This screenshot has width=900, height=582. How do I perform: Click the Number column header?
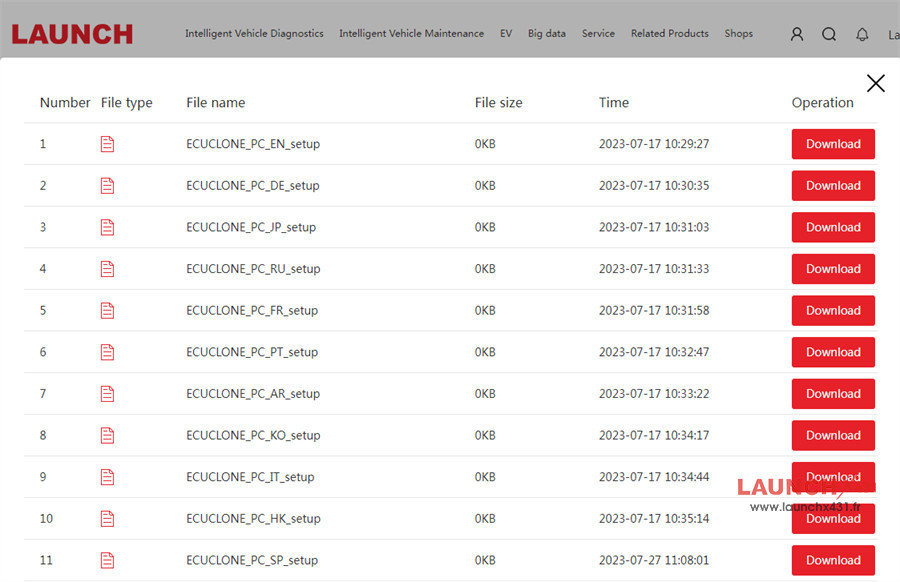tap(65, 103)
